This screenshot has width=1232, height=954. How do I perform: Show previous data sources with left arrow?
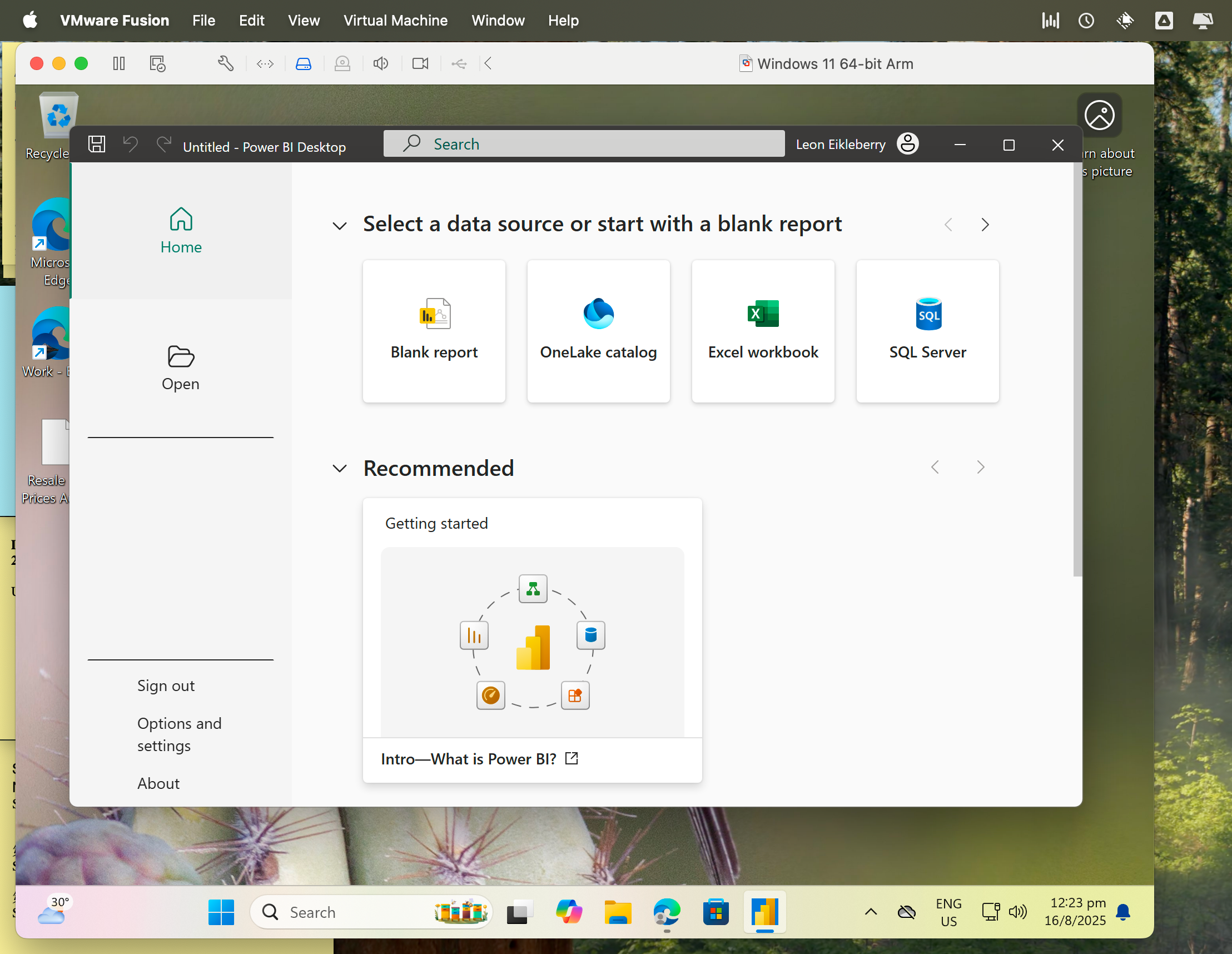[x=948, y=225]
